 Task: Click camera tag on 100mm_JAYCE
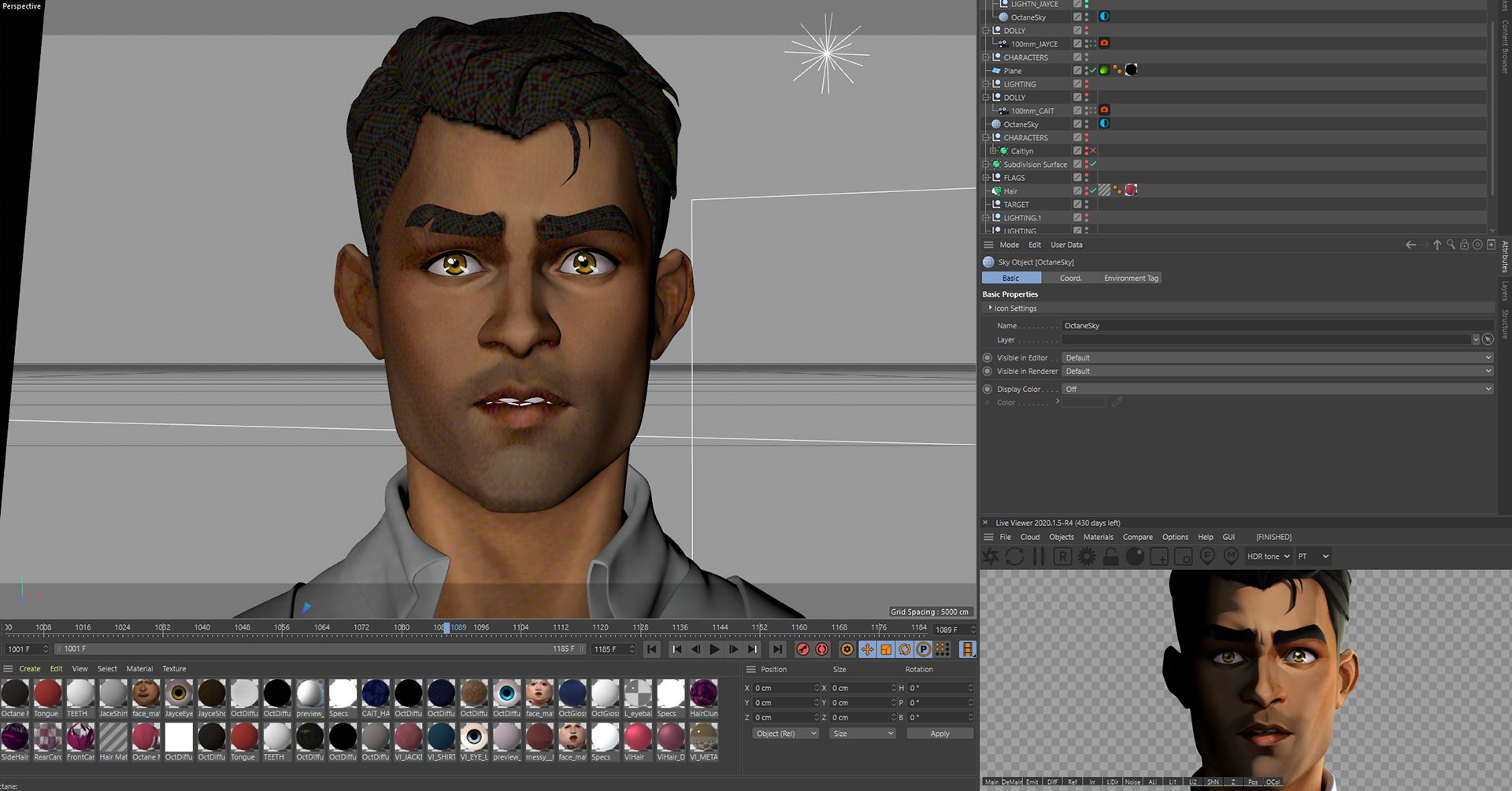[1104, 43]
